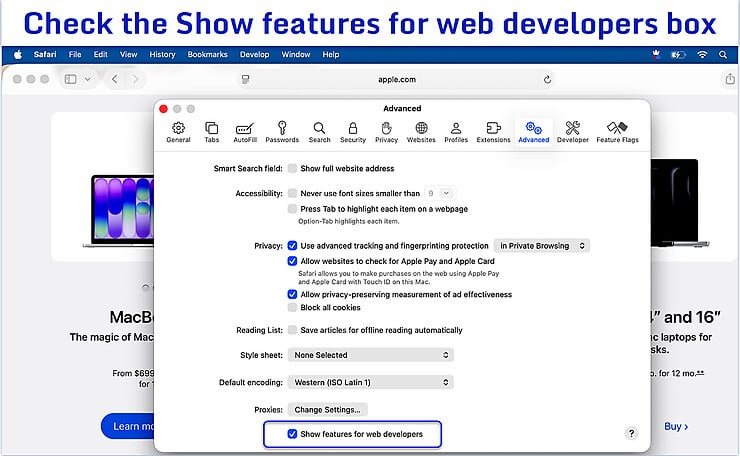Open the Feature Flags pane

tap(617, 132)
